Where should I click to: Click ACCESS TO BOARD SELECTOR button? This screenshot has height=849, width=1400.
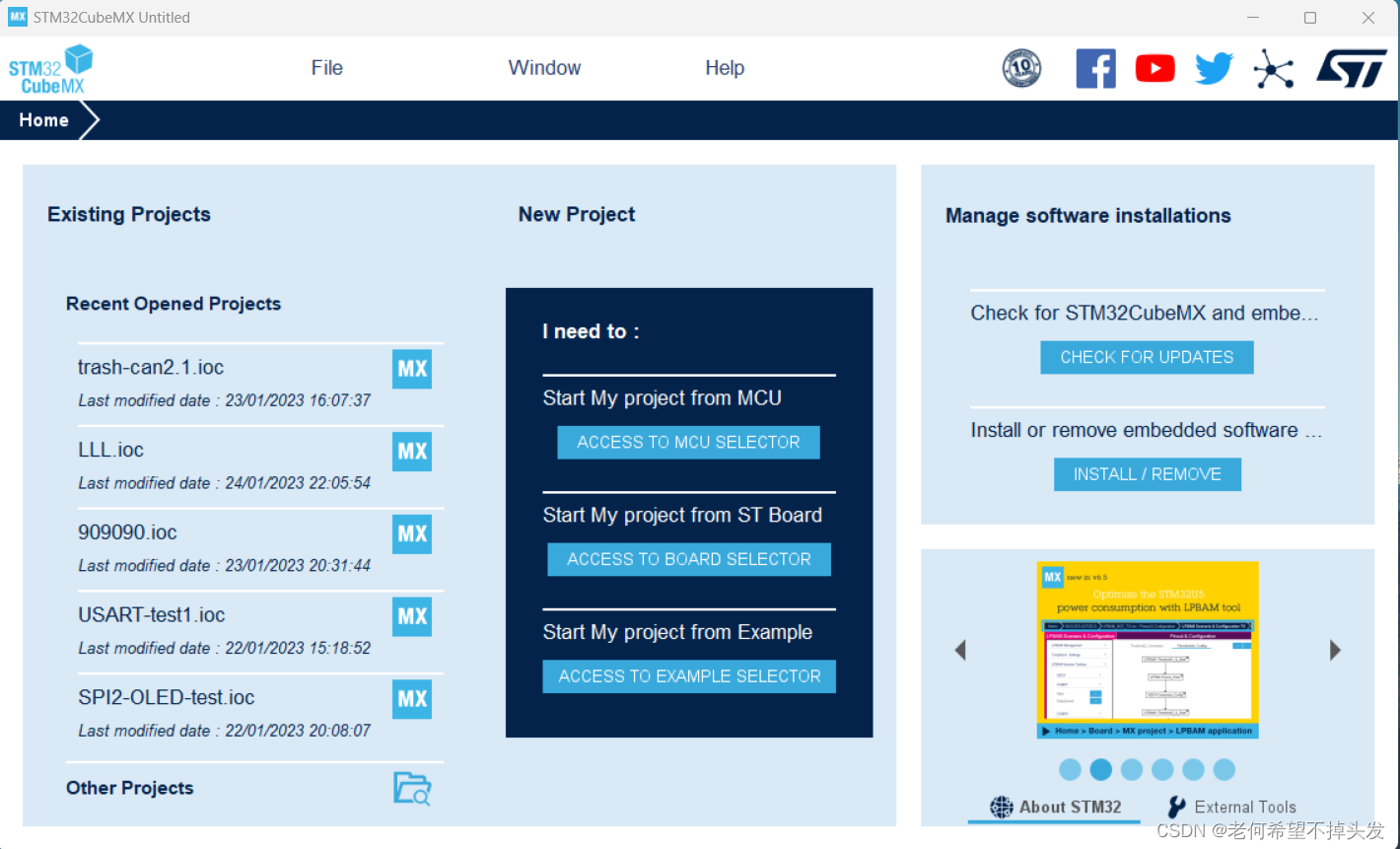(689, 559)
